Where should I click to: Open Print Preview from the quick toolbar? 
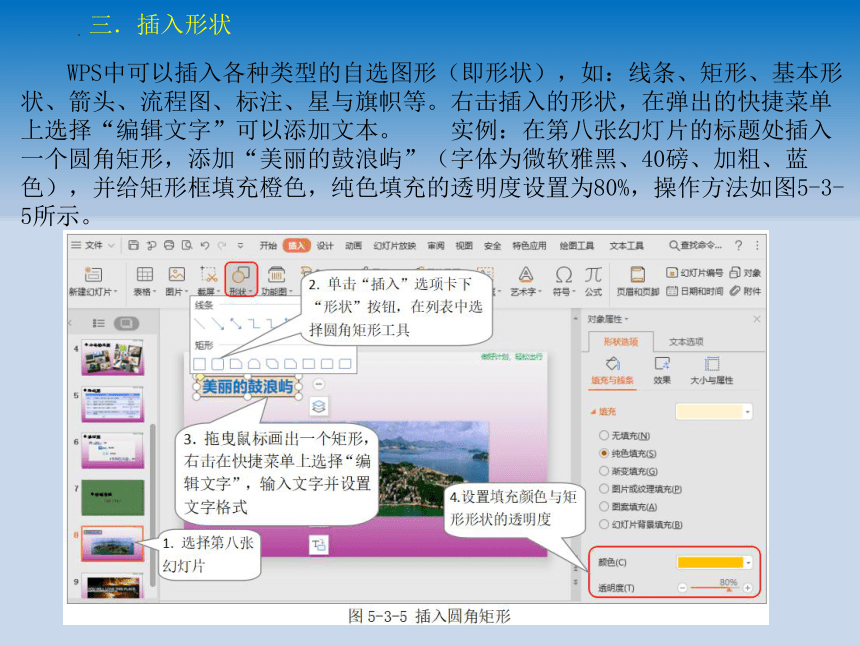(187, 245)
